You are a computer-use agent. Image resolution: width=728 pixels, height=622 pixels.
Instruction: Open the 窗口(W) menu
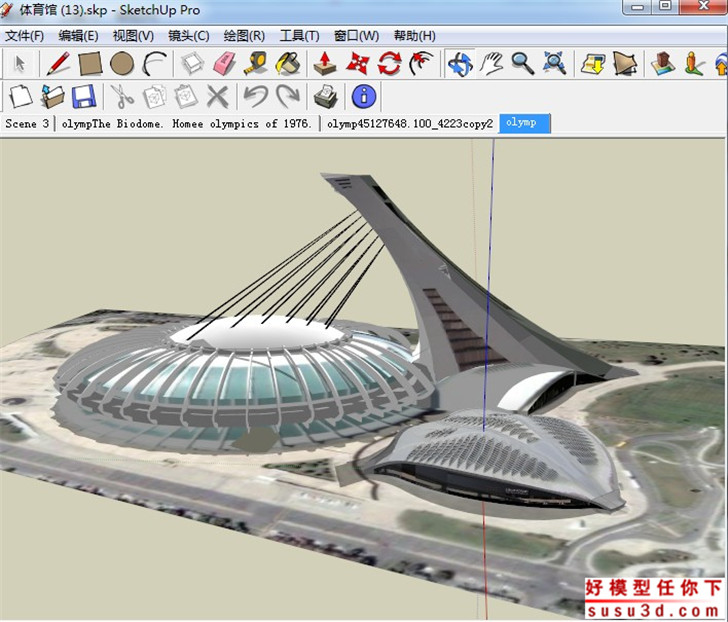[356, 36]
